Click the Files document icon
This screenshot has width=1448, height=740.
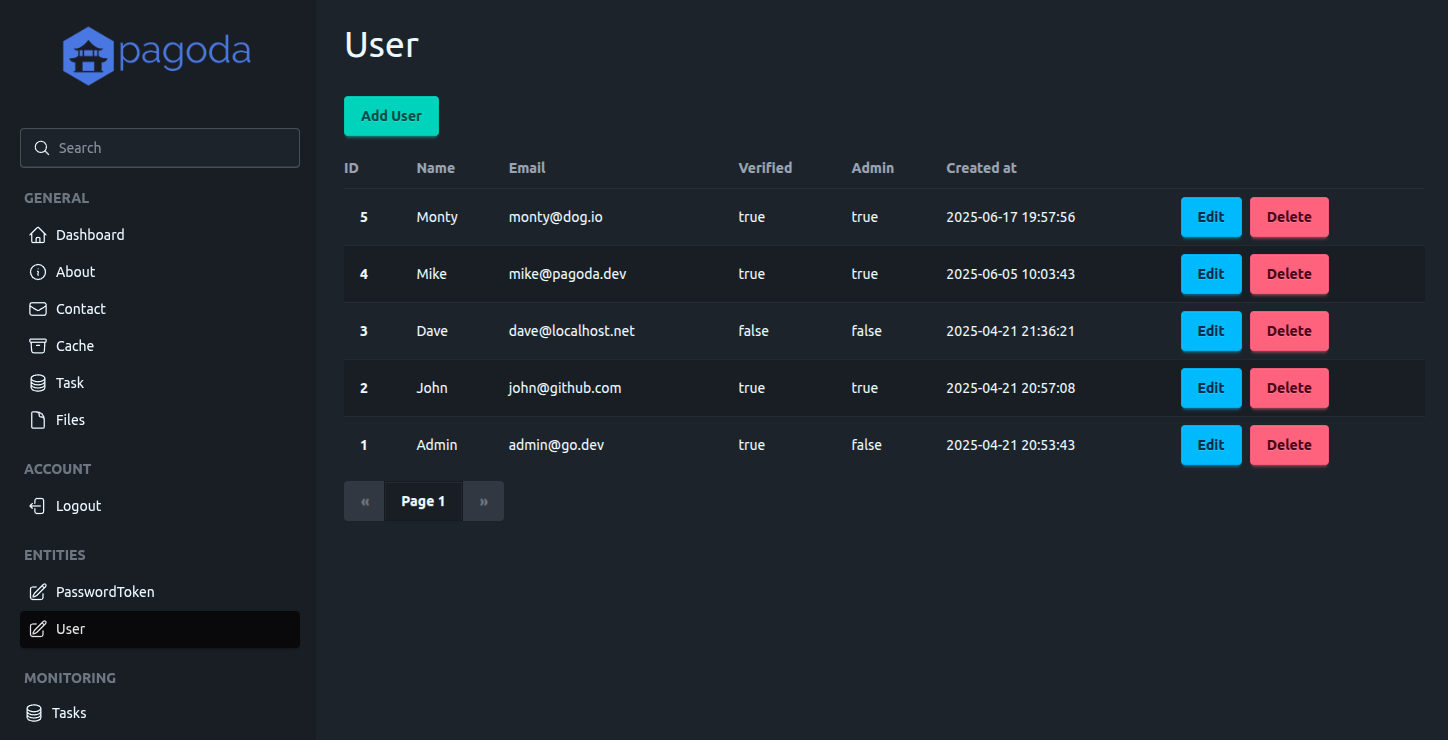click(38, 420)
